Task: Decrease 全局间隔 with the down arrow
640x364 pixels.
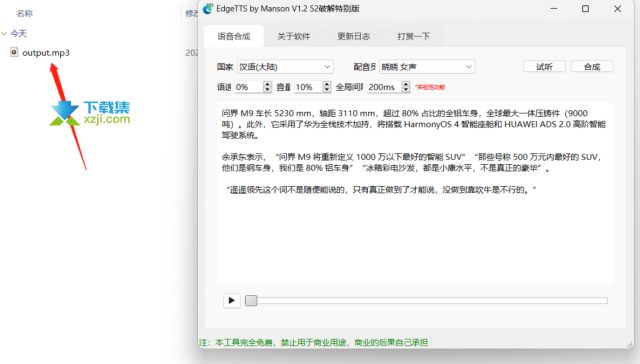Action: (x=406, y=90)
